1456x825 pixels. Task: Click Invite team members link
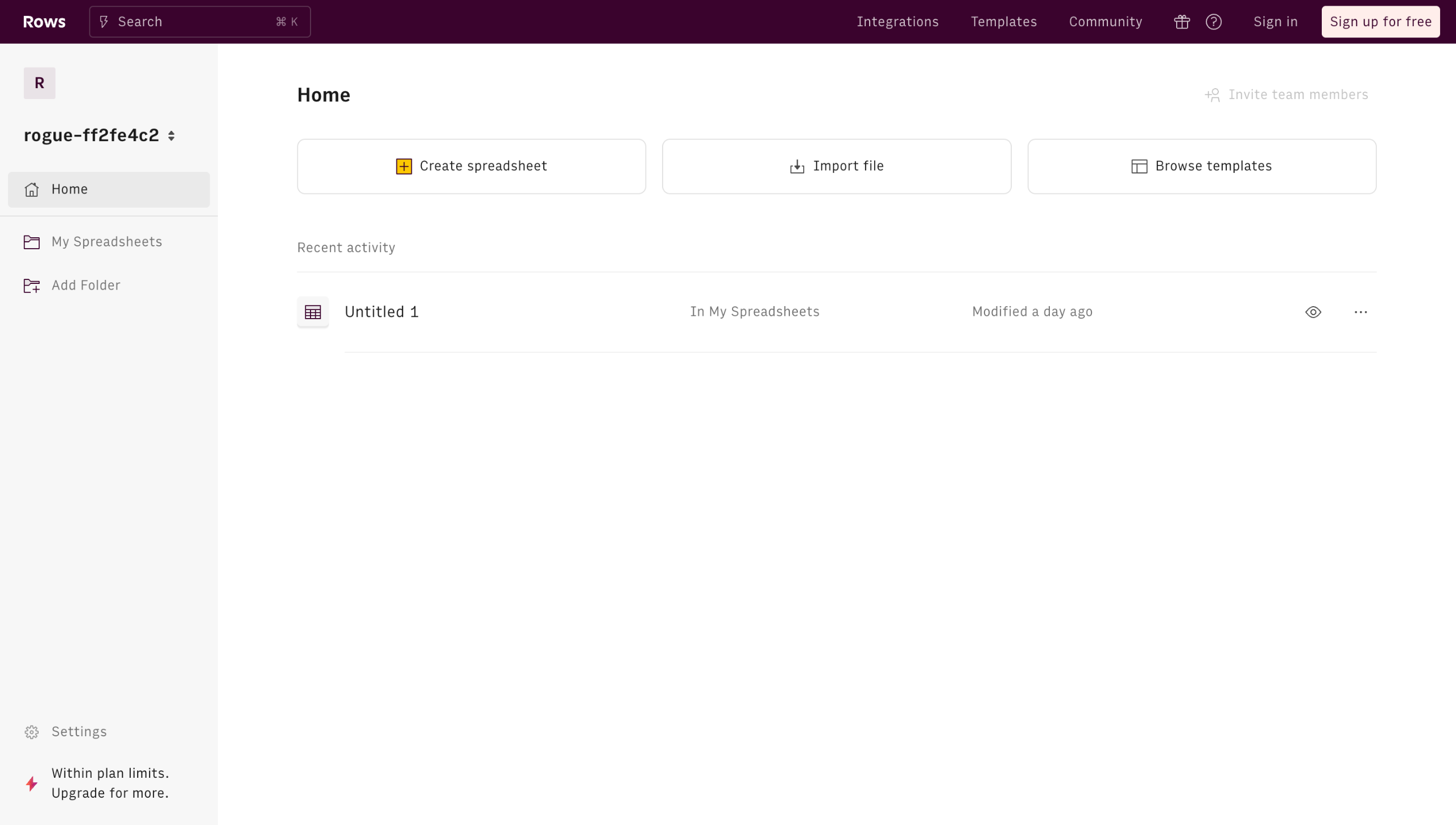1287,94
